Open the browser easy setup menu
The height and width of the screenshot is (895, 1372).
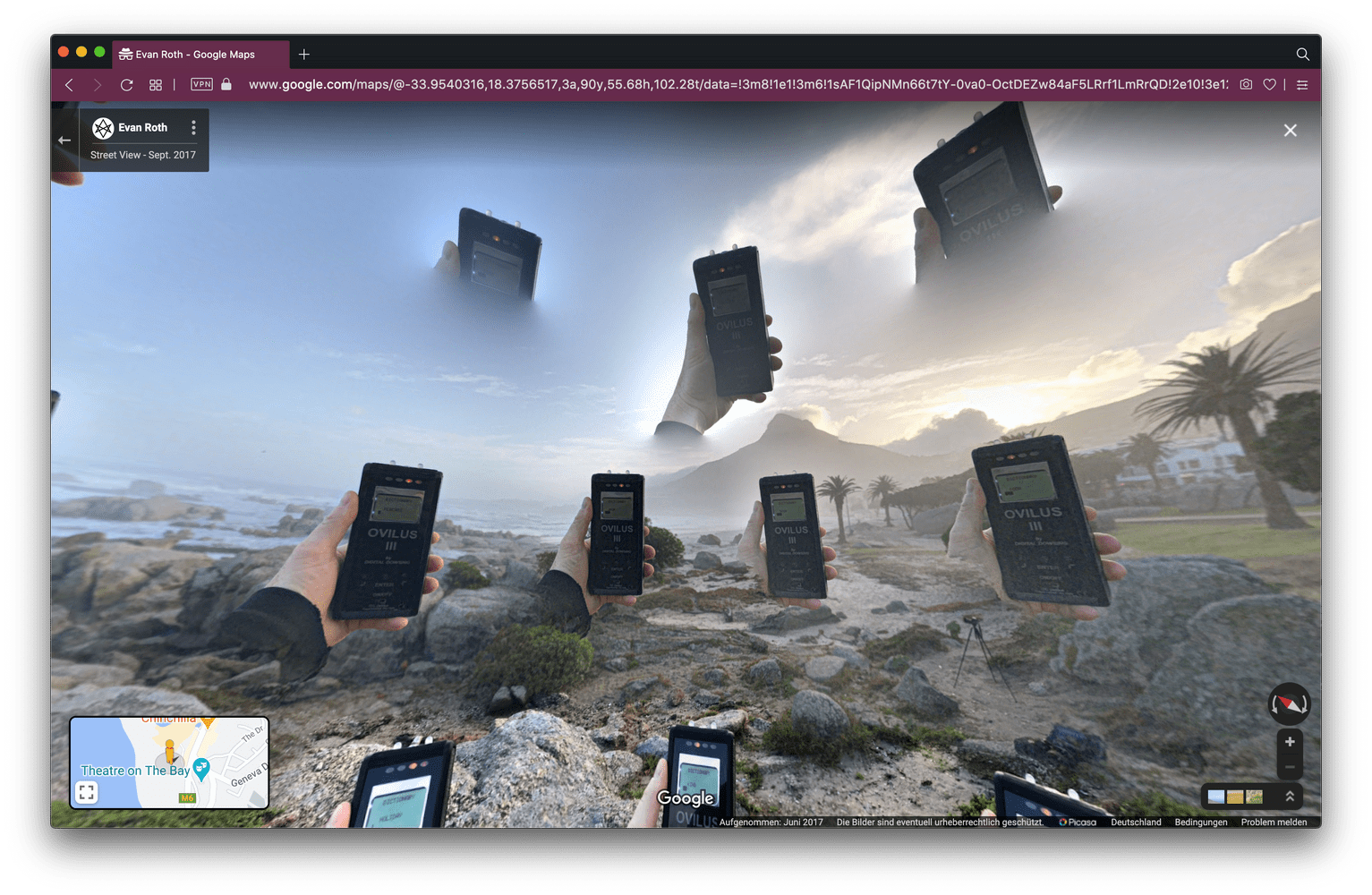pos(1302,84)
